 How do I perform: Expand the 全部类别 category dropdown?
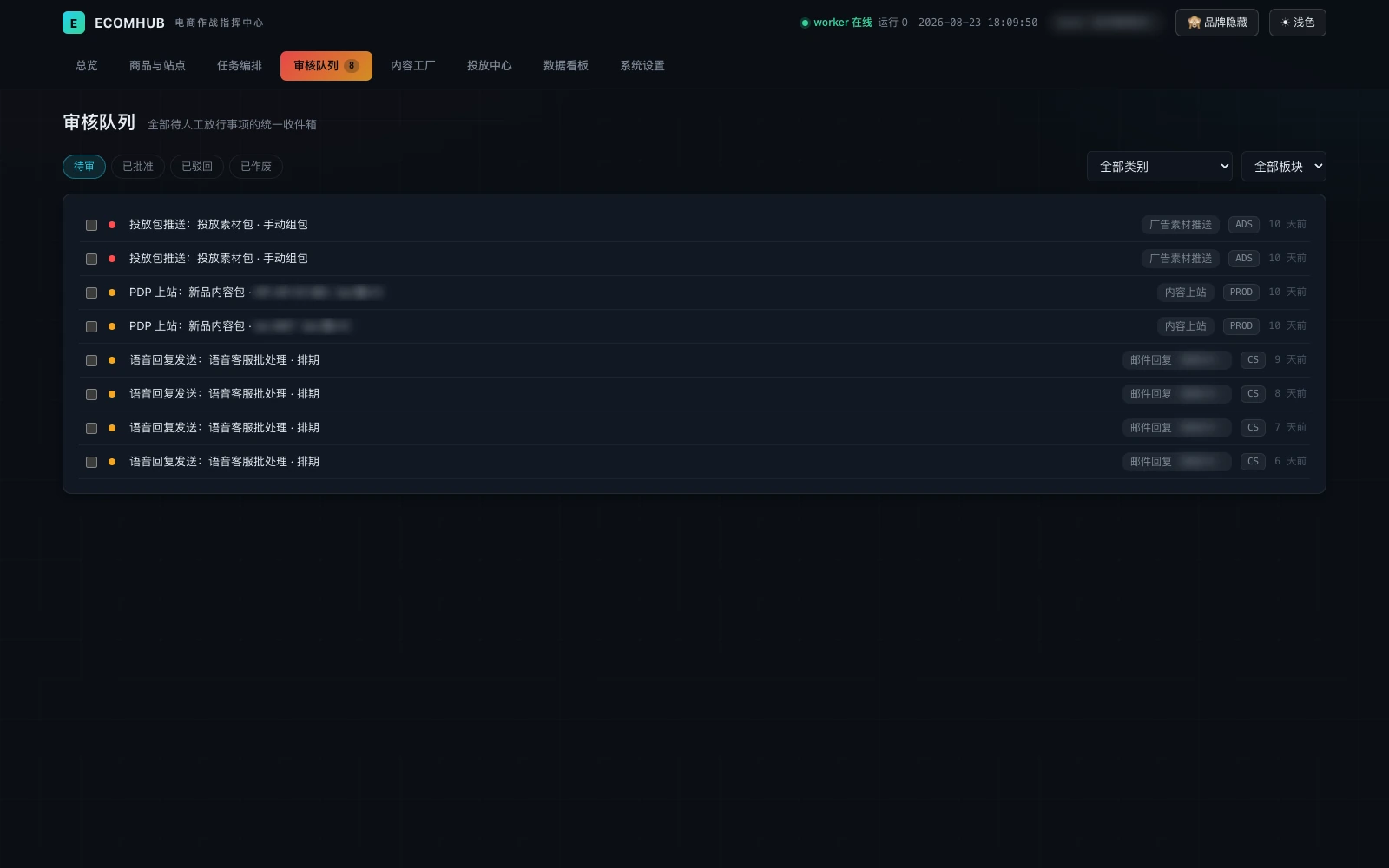click(x=1160, y=167)
